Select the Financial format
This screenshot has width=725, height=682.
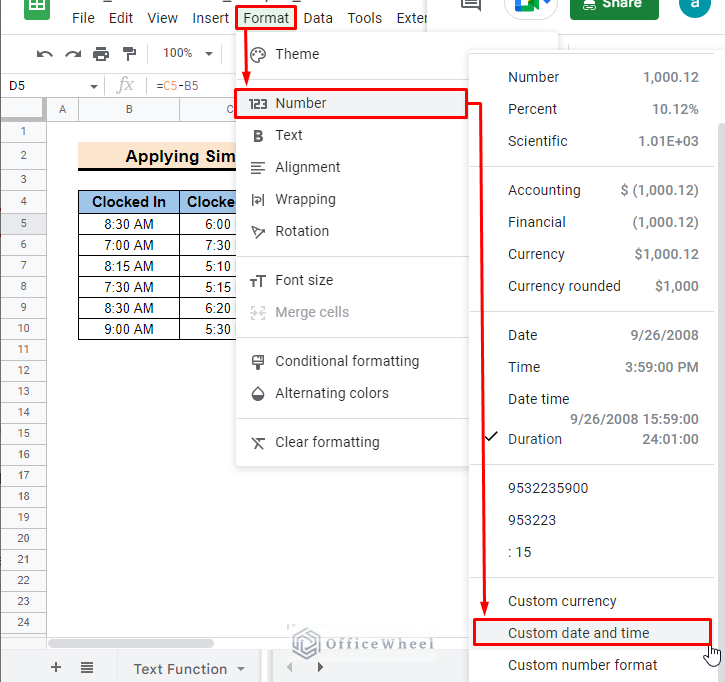click(592, 222)
